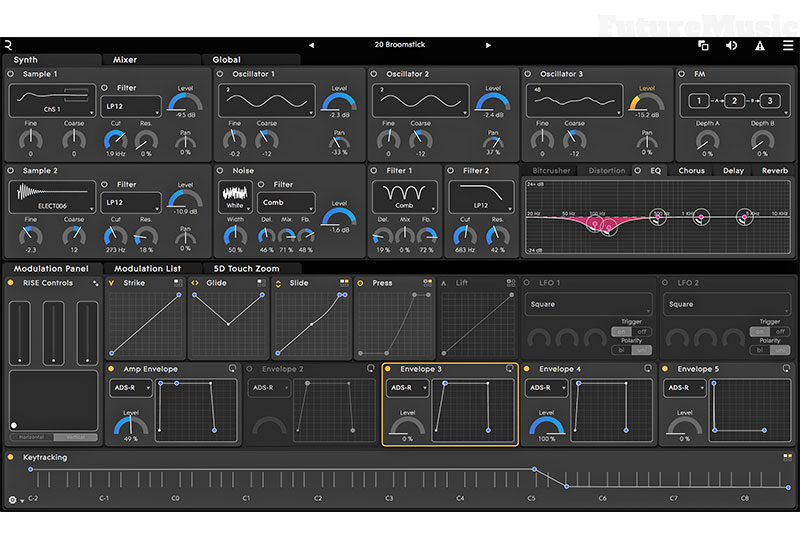The width and height of the screenshot is (800, 550).
Task: Open Amp Envelope ADS-R dropdown
Action: (131, 388)
